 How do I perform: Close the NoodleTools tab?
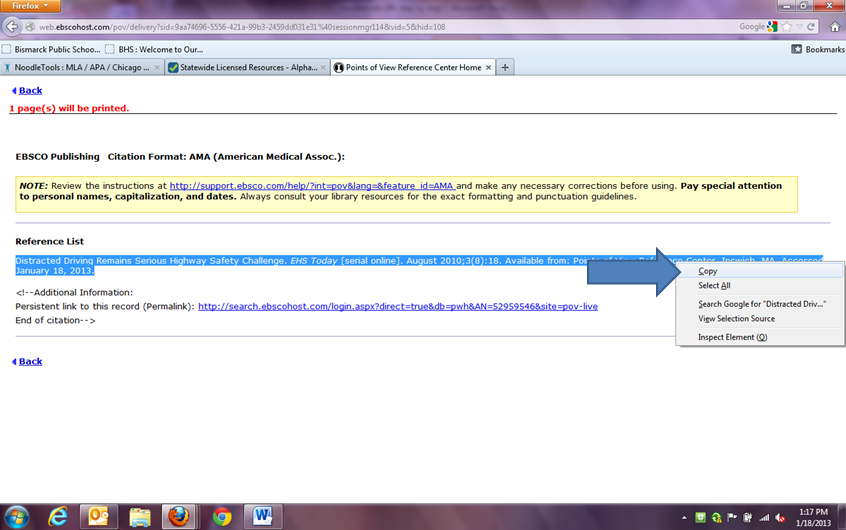(x=157, y=67)
